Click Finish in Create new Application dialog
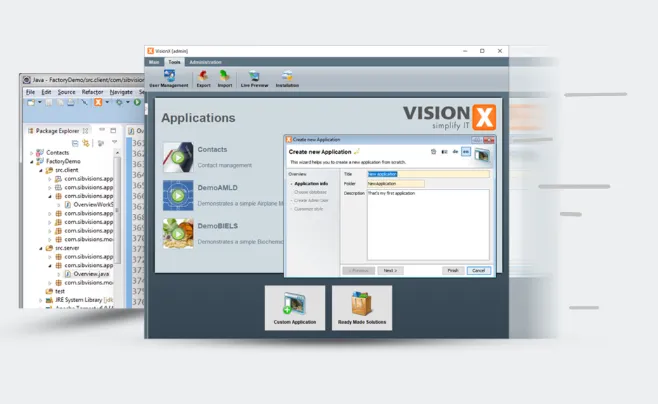Screen dimensions: 658x404 pyautogui.click(x=453, y=271)
